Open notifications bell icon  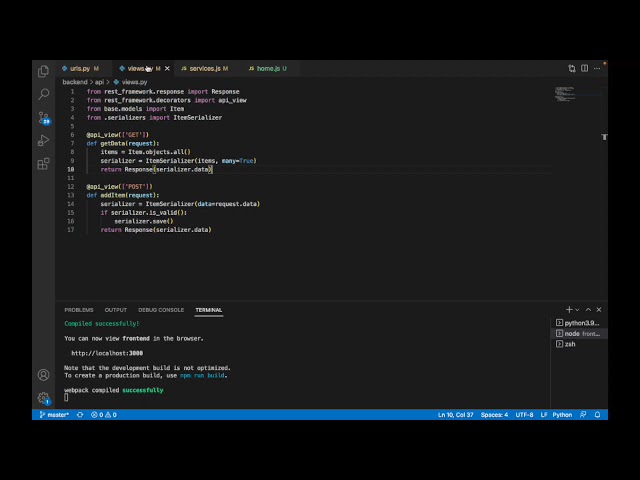pyautogui.click(x=598, y=415)
